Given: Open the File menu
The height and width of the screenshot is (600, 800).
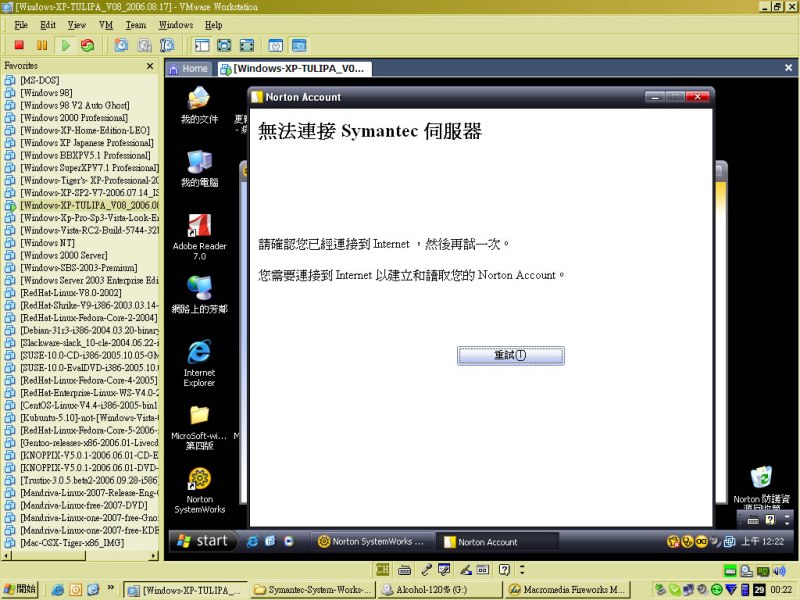Looking at the screenshot, I should pyautogui.click(x=21, y=25).
